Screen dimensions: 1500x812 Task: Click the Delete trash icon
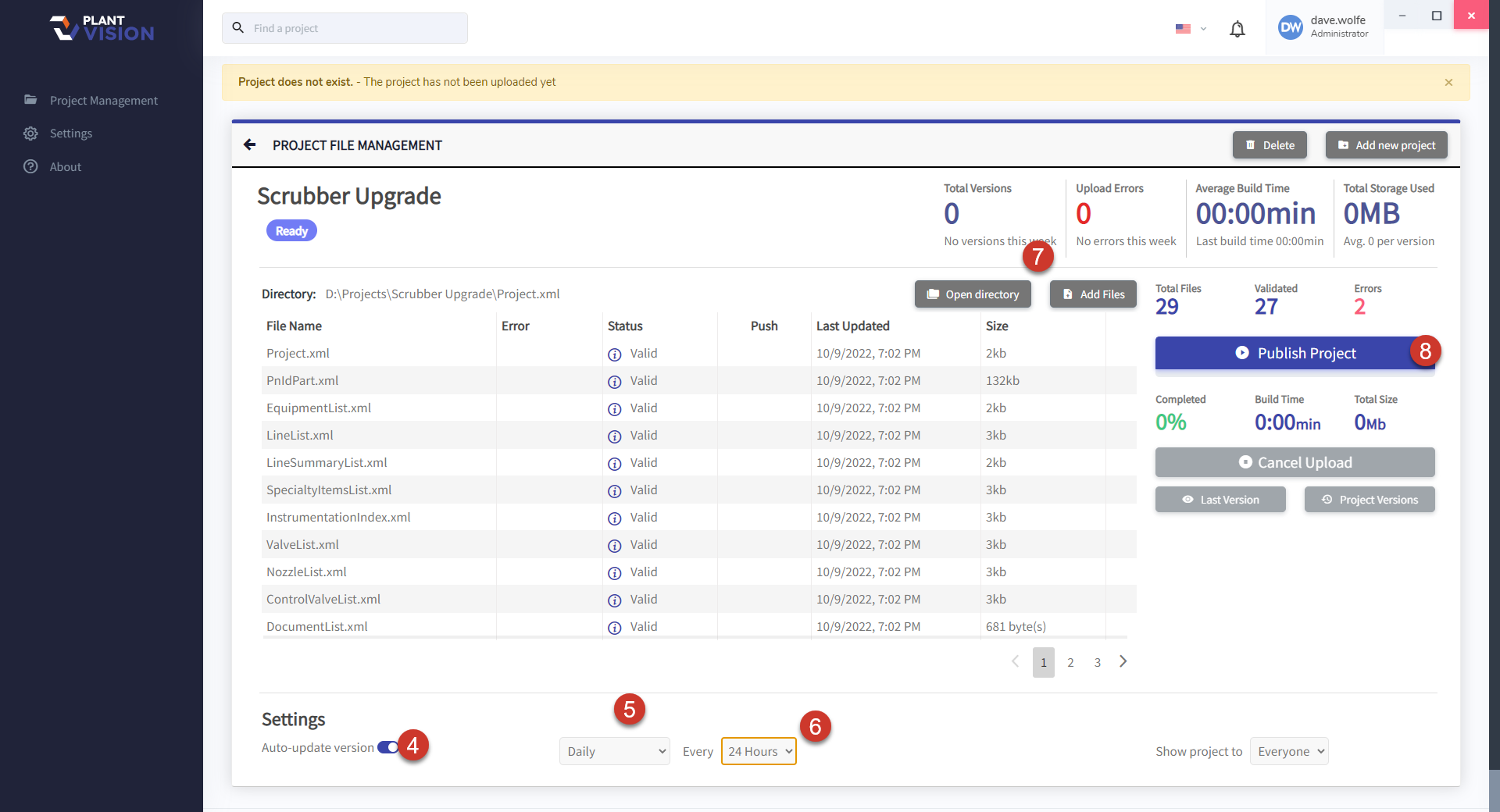pyautogui.click(x=1251, y=144)
